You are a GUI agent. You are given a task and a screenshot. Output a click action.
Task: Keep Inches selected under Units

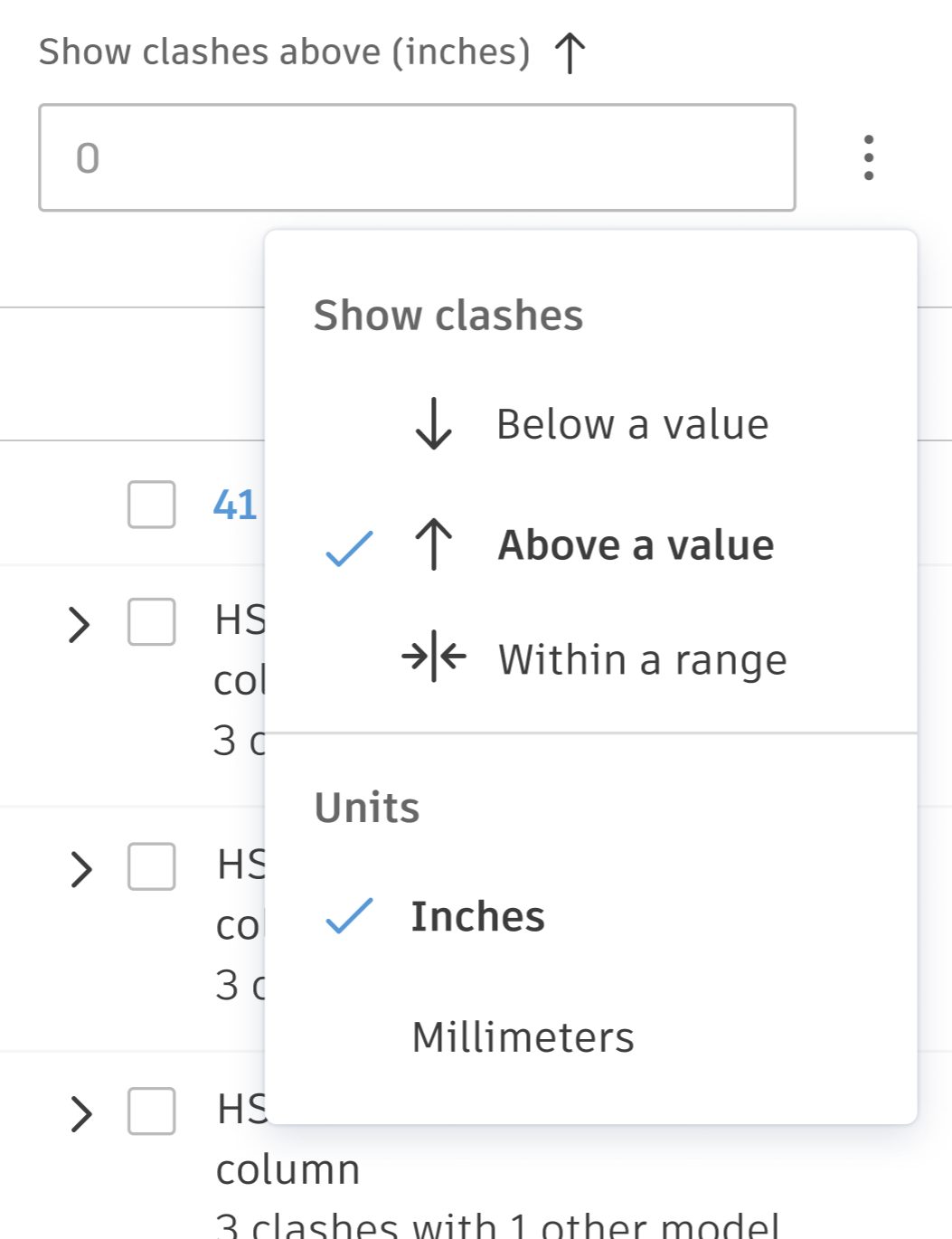[x=478, y=917]
